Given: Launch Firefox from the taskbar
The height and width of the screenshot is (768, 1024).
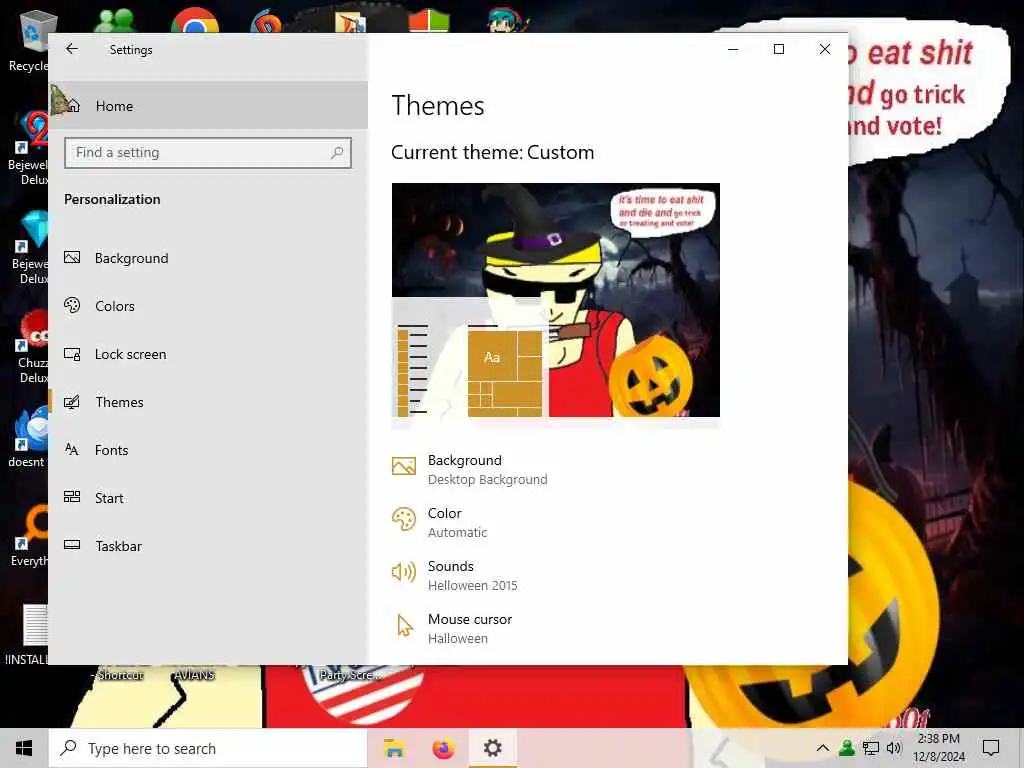Looking at the screenshot, I should (443, 748).
